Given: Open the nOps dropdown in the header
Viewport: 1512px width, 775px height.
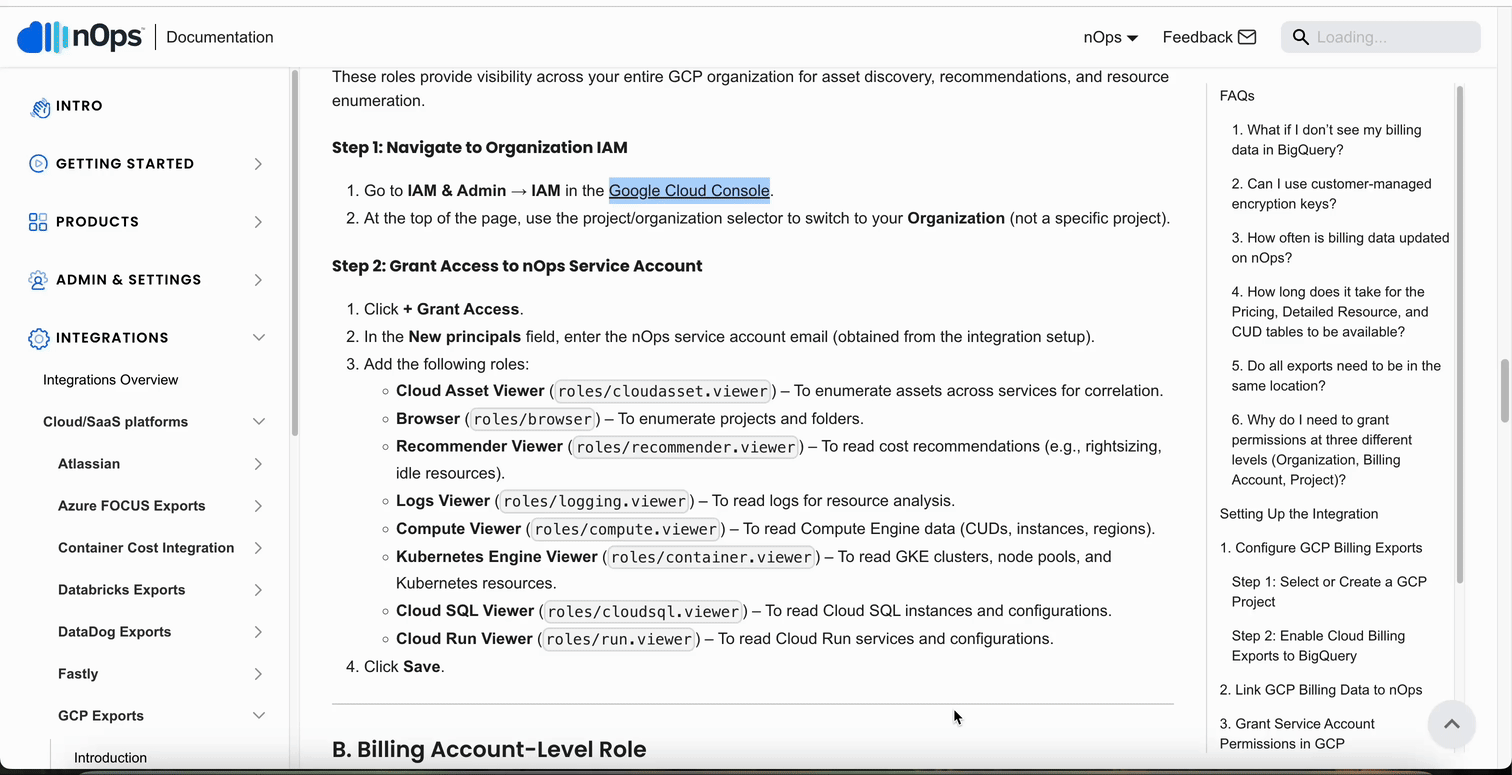Looking at the screenshot, I should coord(1110,36).
